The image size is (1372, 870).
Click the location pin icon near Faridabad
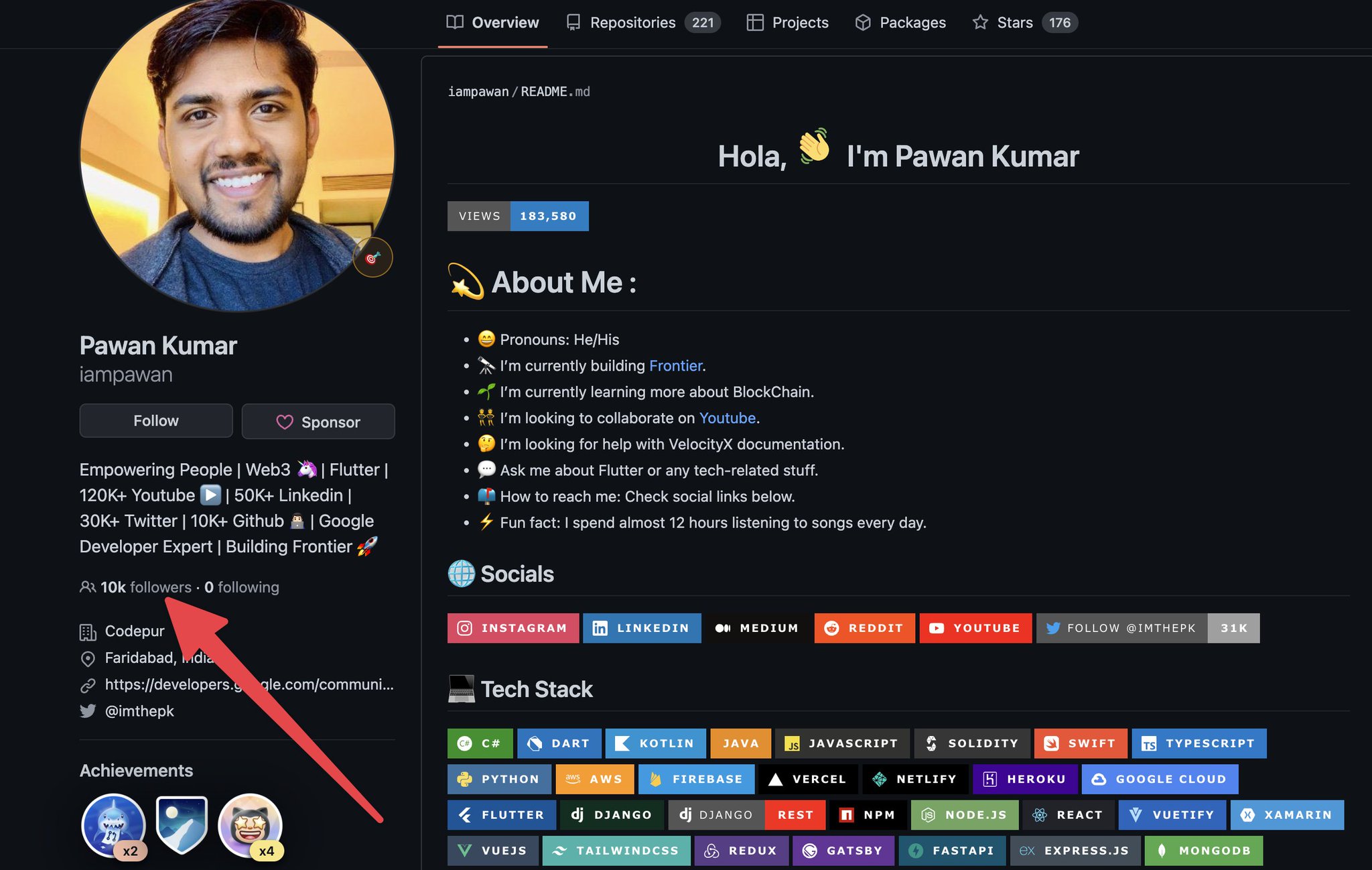[88, 659]
